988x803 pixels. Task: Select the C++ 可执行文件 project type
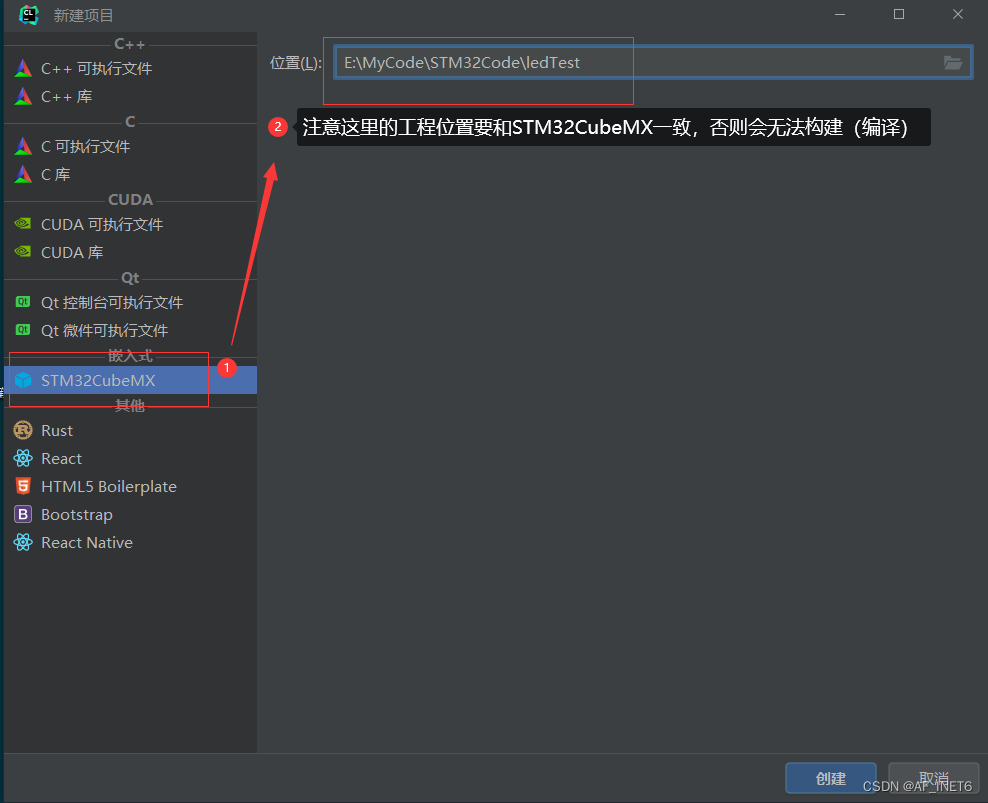(130, 68)
